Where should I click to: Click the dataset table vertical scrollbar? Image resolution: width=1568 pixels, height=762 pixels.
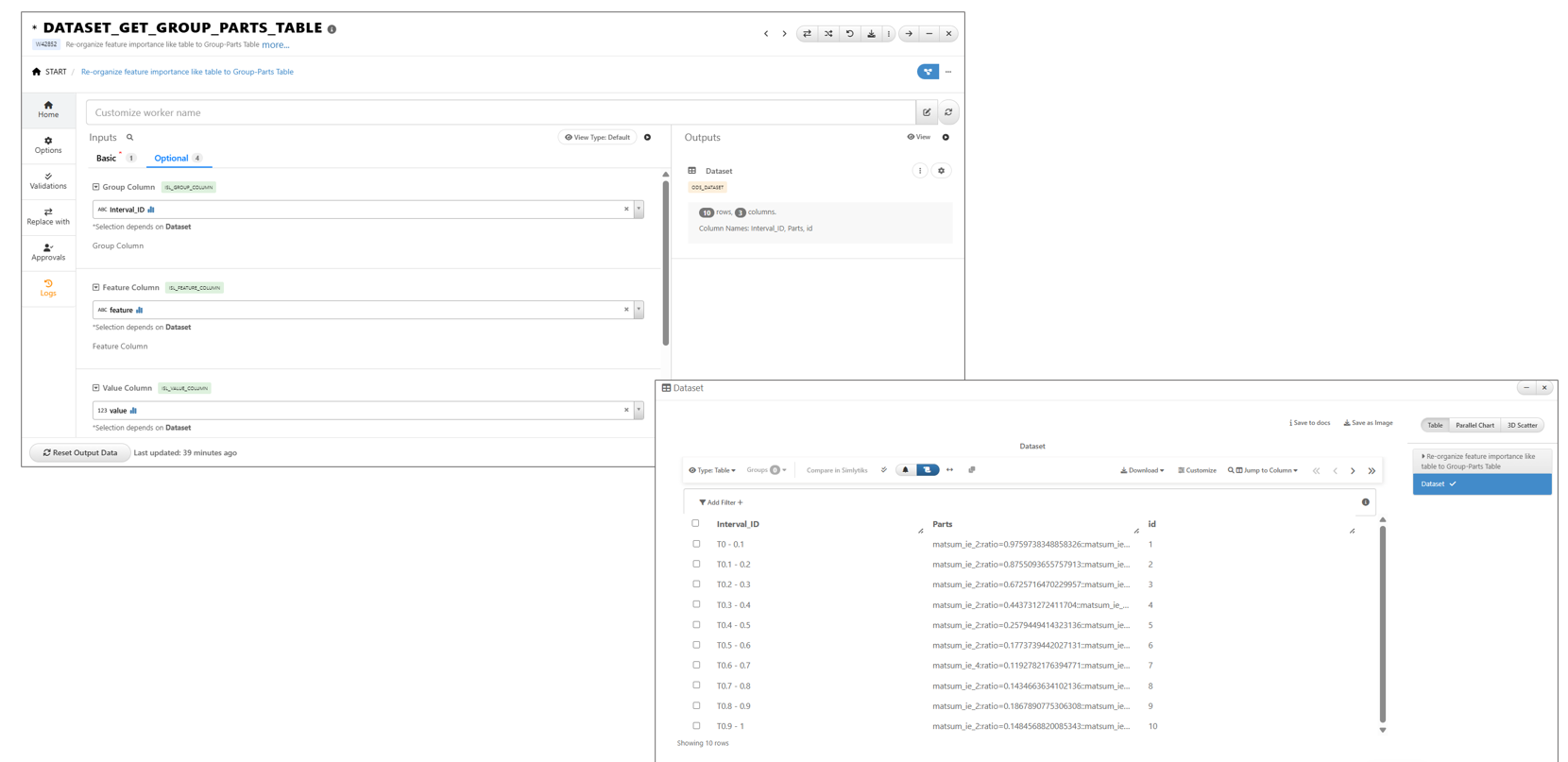click(x=1382, y=623)
